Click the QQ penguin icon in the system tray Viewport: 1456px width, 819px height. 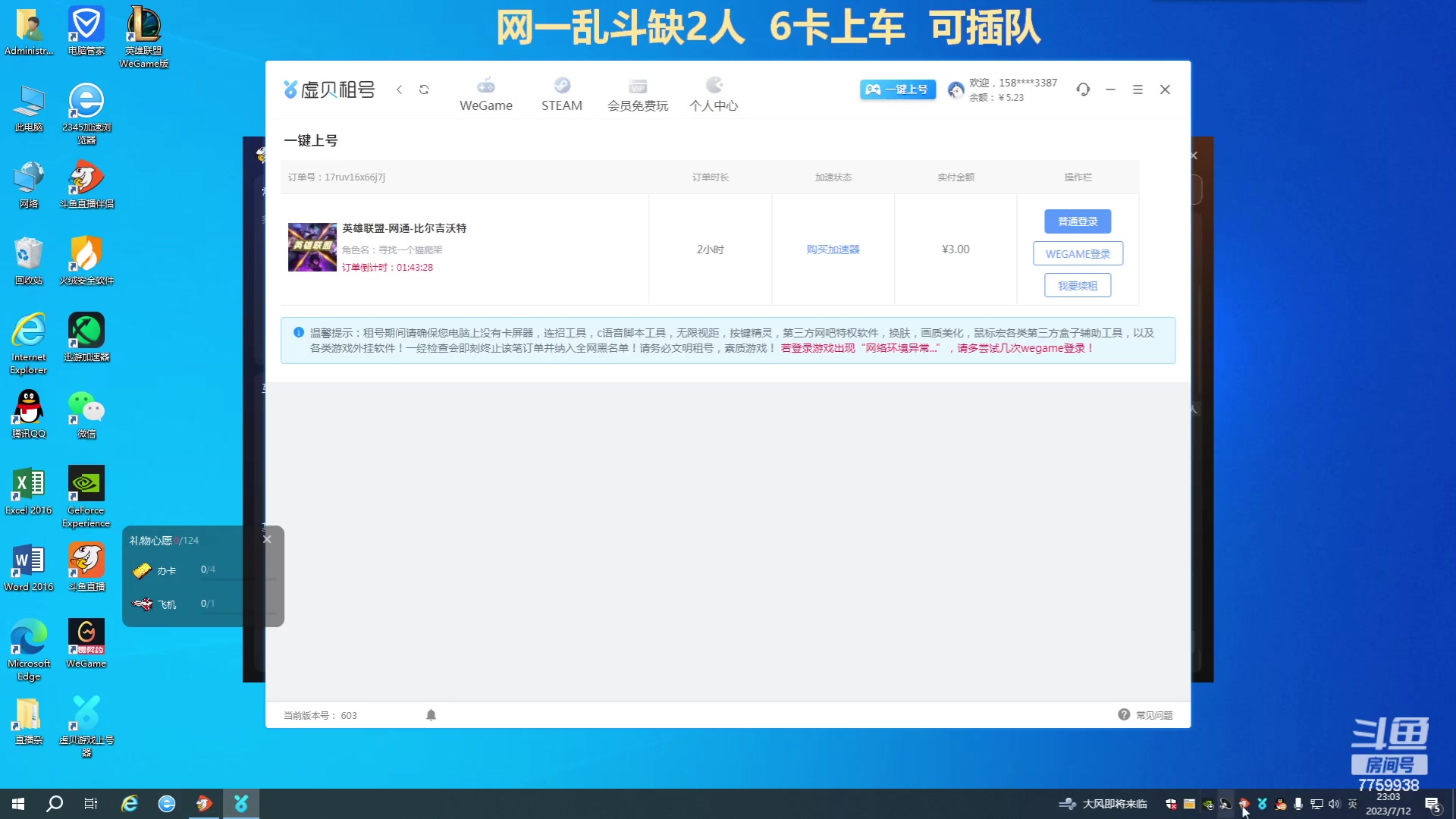1281,804
